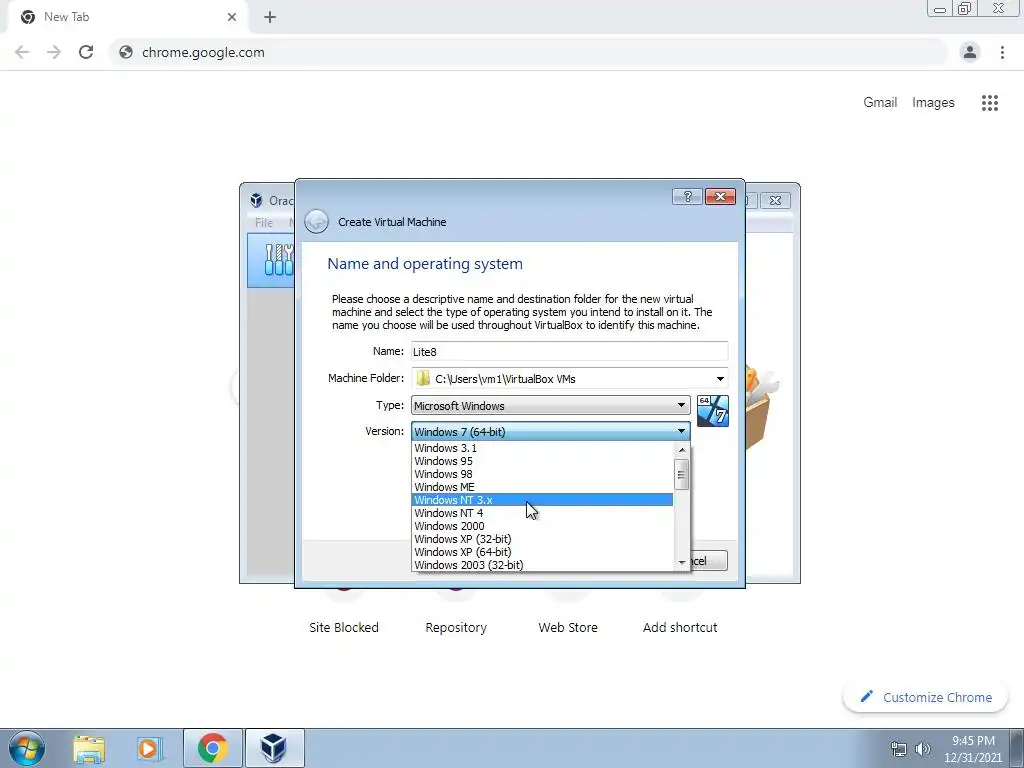Select Windows XP (32-bit) option

click(x=542, y=539)
